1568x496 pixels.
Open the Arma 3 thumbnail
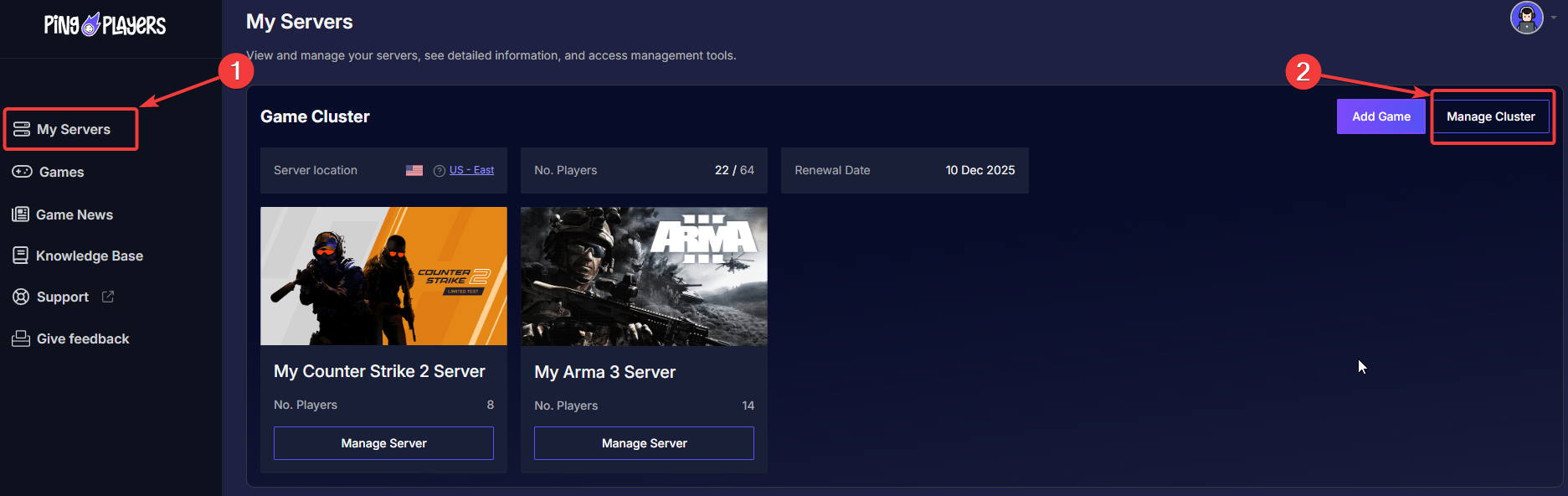[x=644, y=276]
